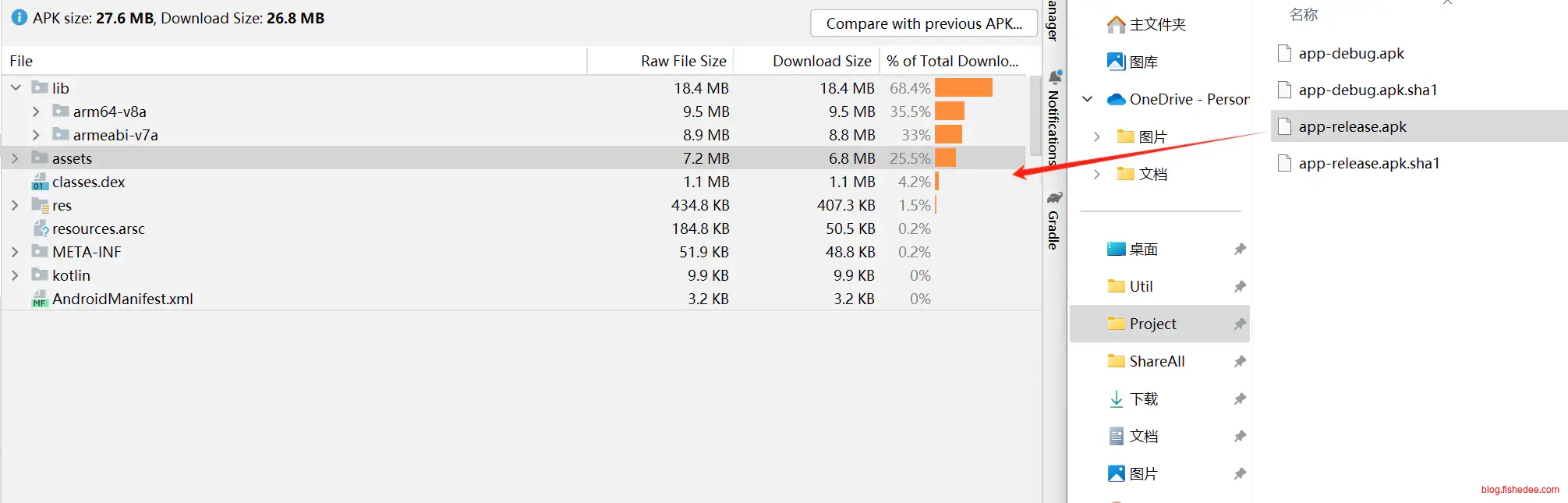Click Compare with previous APK button
The width and height of the screenshot is (1568, 503).
pyautogui.click(x=923, y=23)
